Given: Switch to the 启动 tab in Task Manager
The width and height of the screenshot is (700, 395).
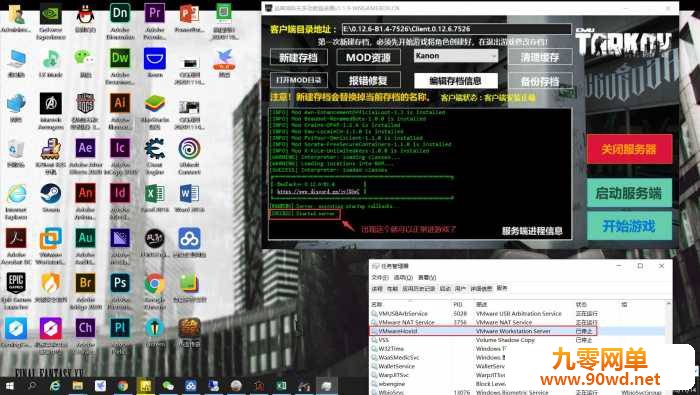Looking at the screenshot, I should tap(445, 289).
